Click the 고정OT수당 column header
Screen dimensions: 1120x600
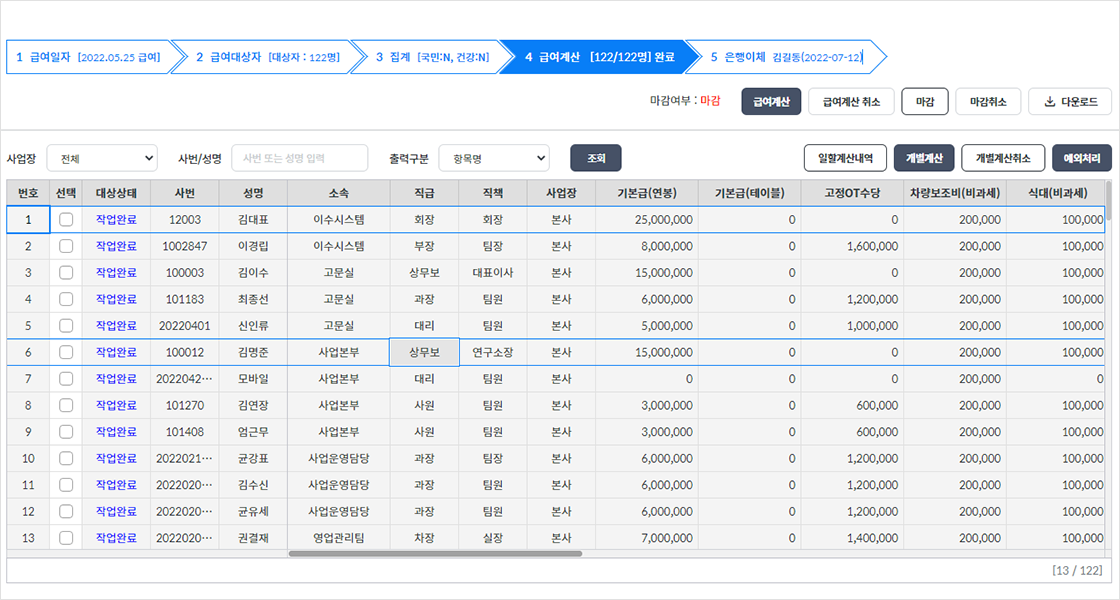[852, 193]
